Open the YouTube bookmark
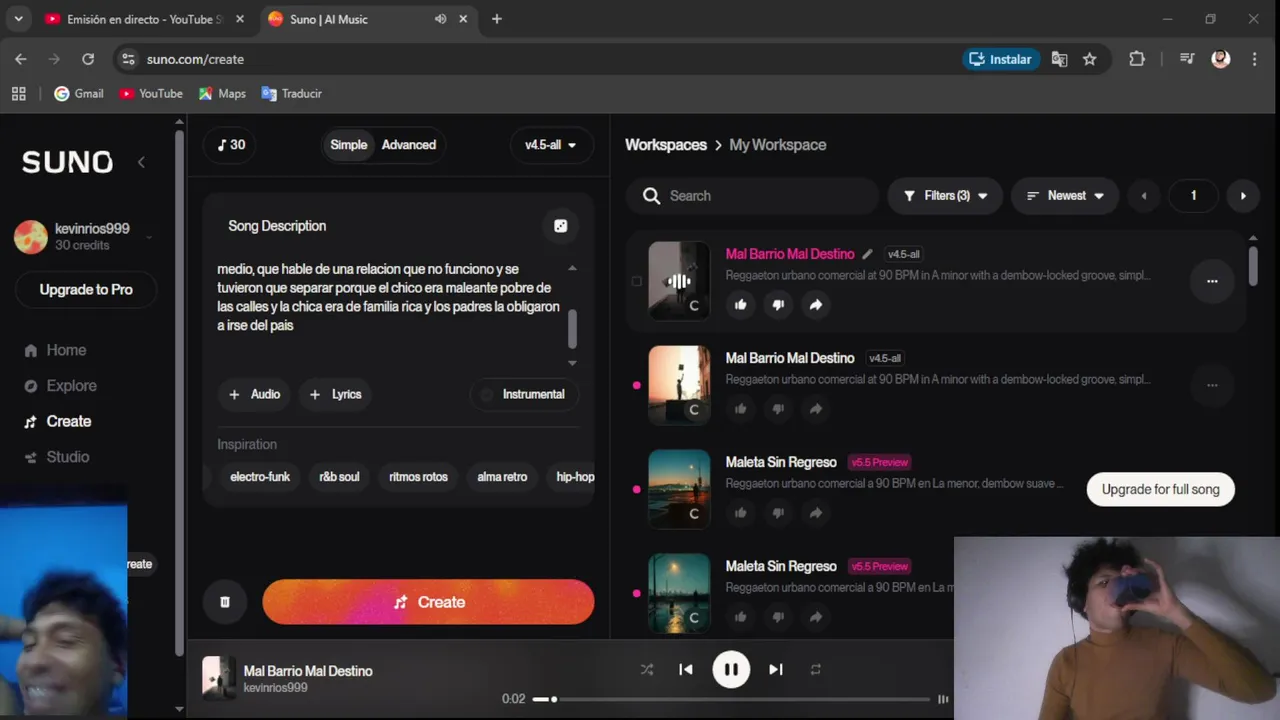This screenshot has width=1280, height=720. (151, 93)
